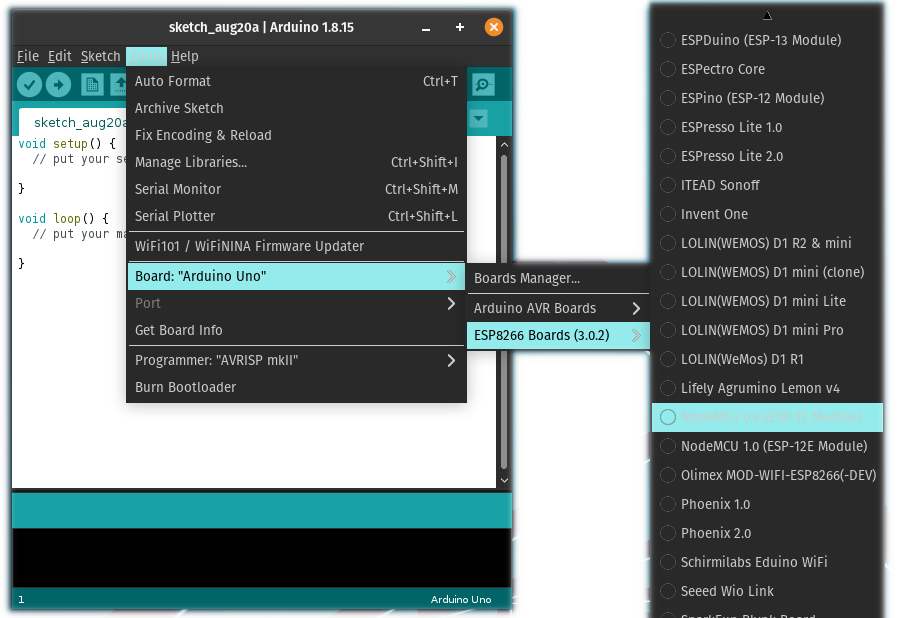The height and width of the screenshot is (618, 900).
Task: Choose Auto Format from Tools menu
Action: [296, 81]
